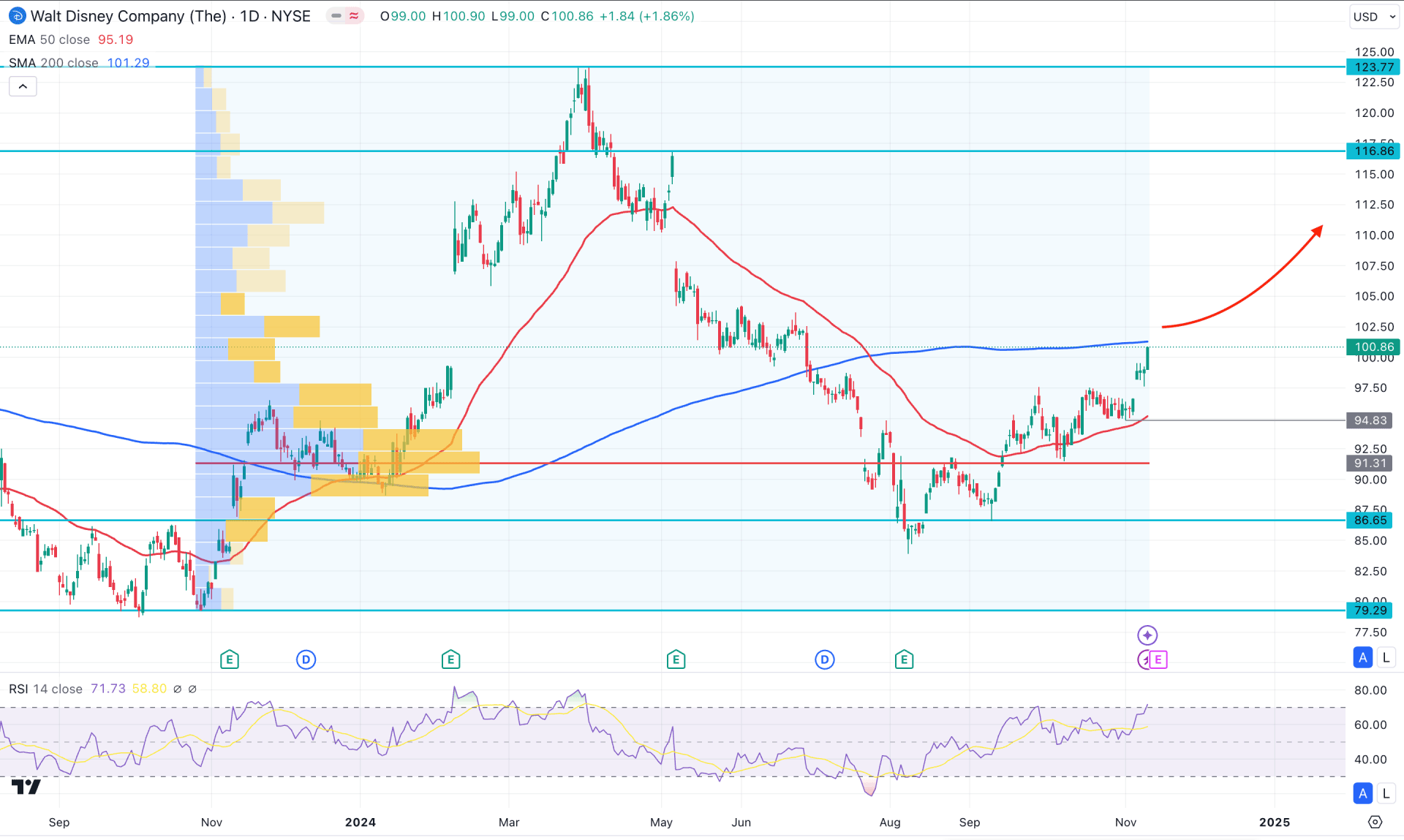
Task: Click the EMA value 95.19
Action: tap(116, 39)
